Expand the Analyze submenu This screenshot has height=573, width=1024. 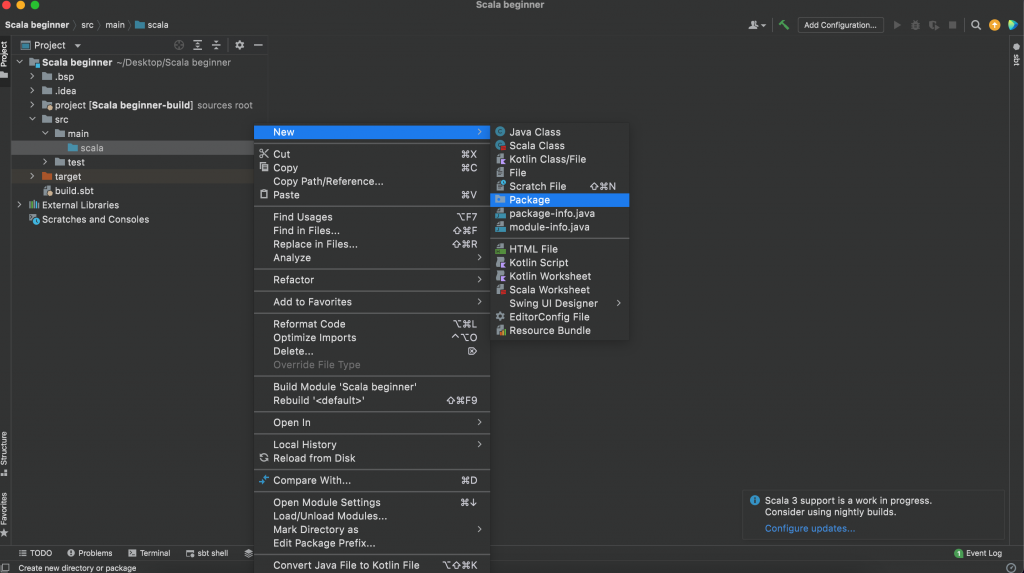point(372,258)
